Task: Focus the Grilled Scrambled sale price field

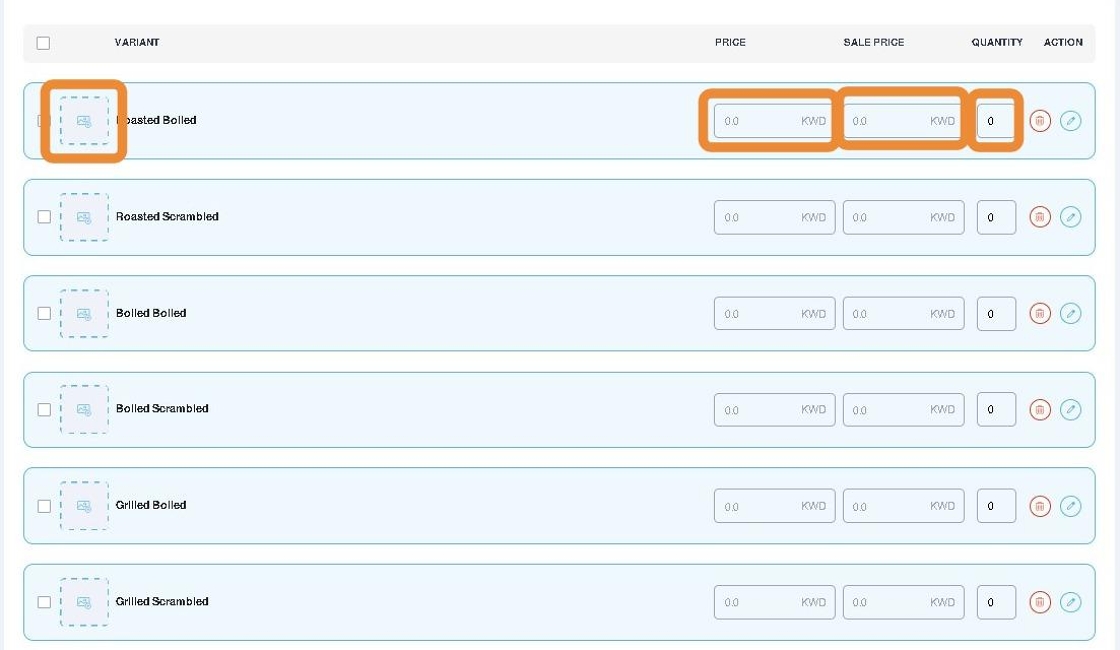Action: pos(904,602)
